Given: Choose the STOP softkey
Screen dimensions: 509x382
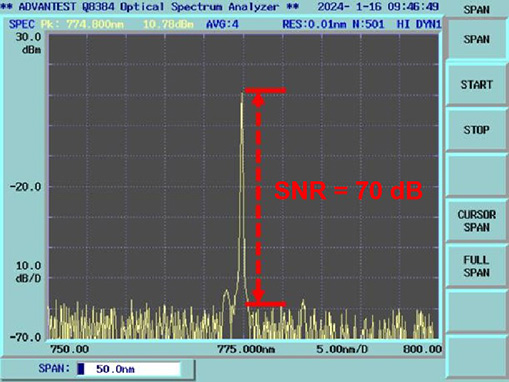Looking at the screenshot, I should point(477,129).
